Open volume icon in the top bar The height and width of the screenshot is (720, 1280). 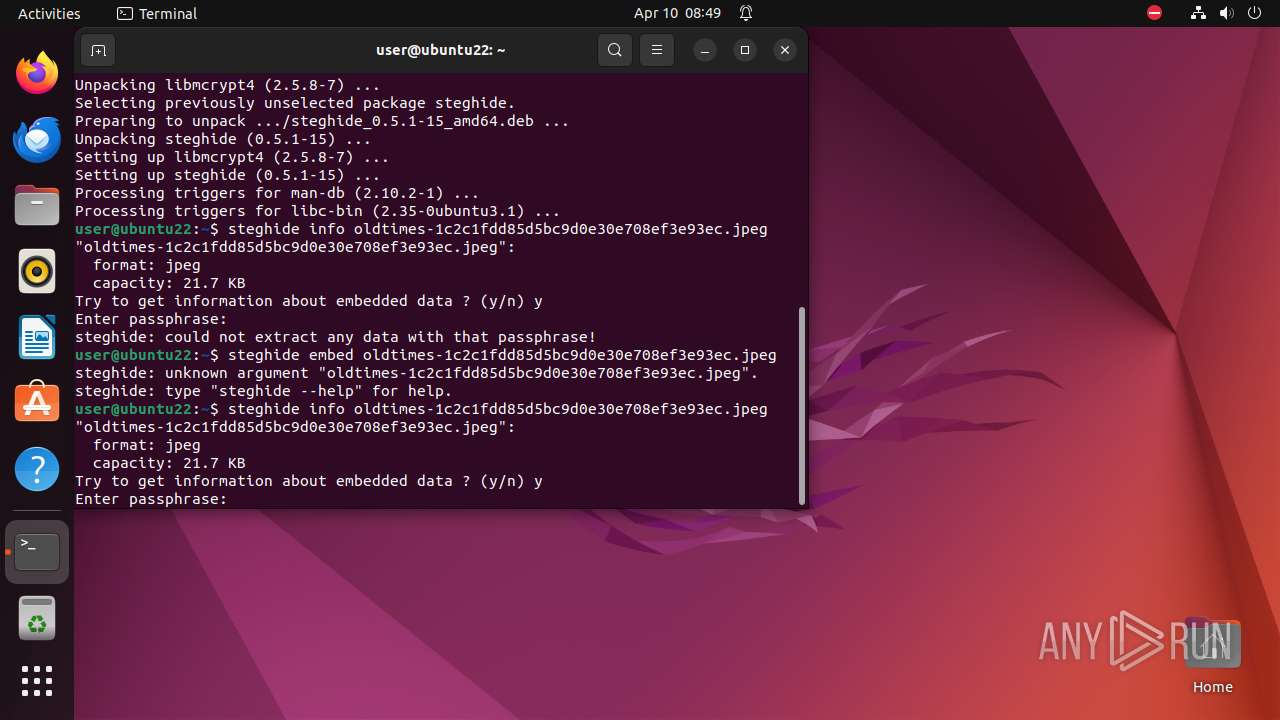(1227, 13)
